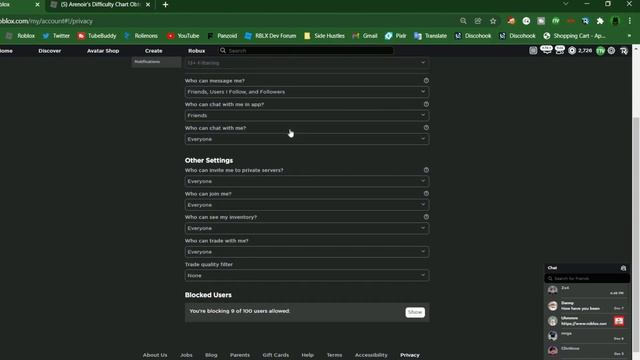Open the RBLX Dev Forum bookmark

click(x=271, y=36)
